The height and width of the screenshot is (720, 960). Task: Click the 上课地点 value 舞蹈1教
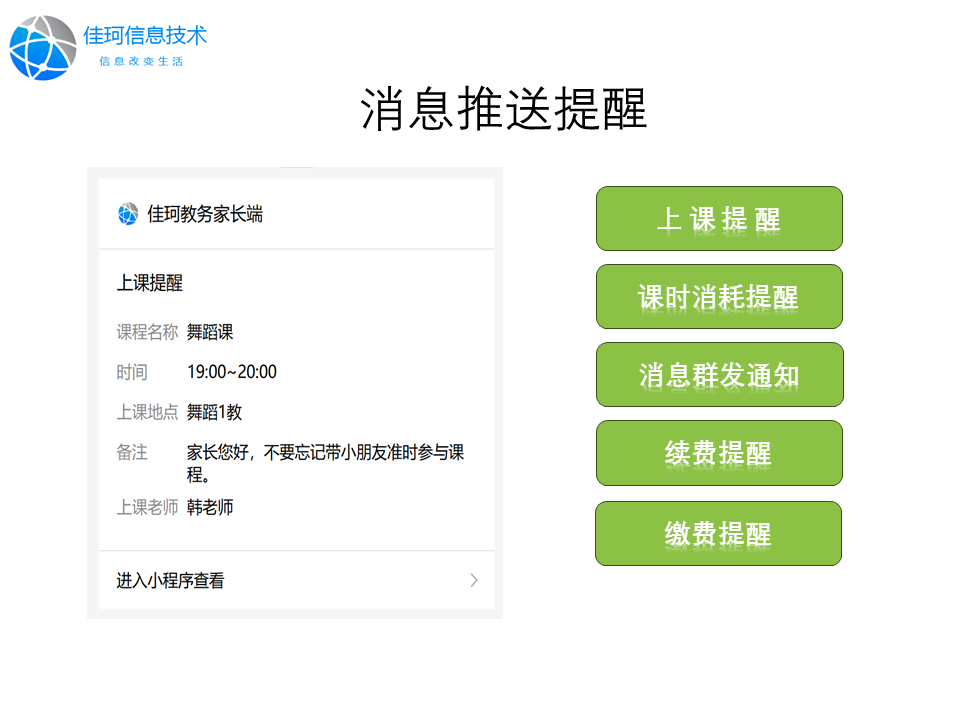point(214,412)
